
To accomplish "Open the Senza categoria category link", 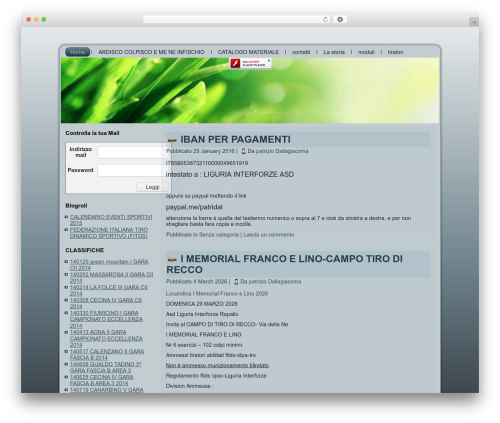I will tap(219, 235).
